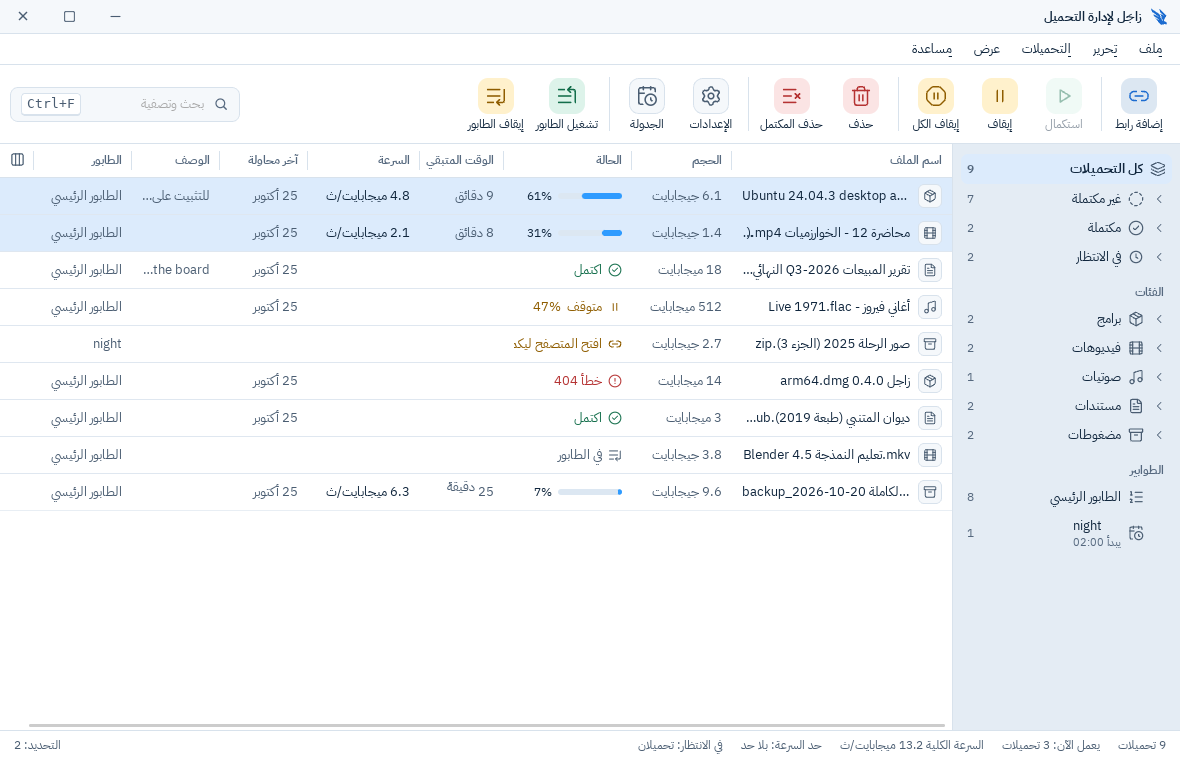Click the 9.6 جيجابايت size cell

click(x=686, y=491)
